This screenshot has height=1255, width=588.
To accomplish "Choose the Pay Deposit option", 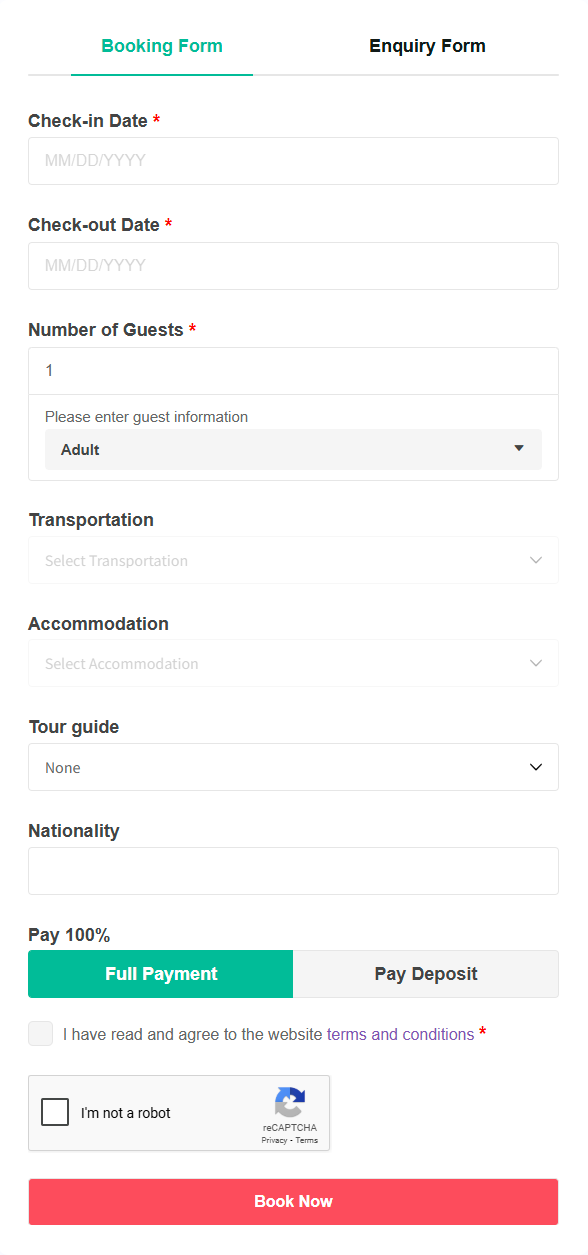I will pyautogui.click(x=426, y=974).
